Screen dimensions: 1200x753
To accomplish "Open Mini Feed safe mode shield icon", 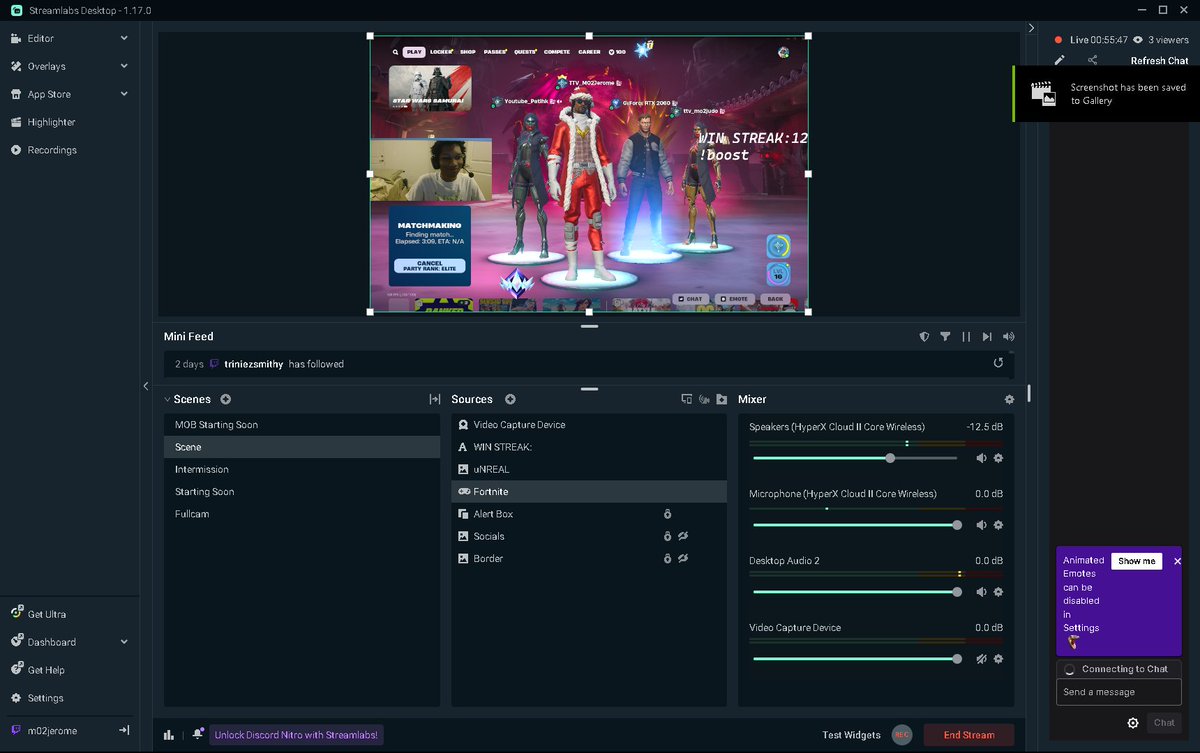I will (x=925, y=337).
